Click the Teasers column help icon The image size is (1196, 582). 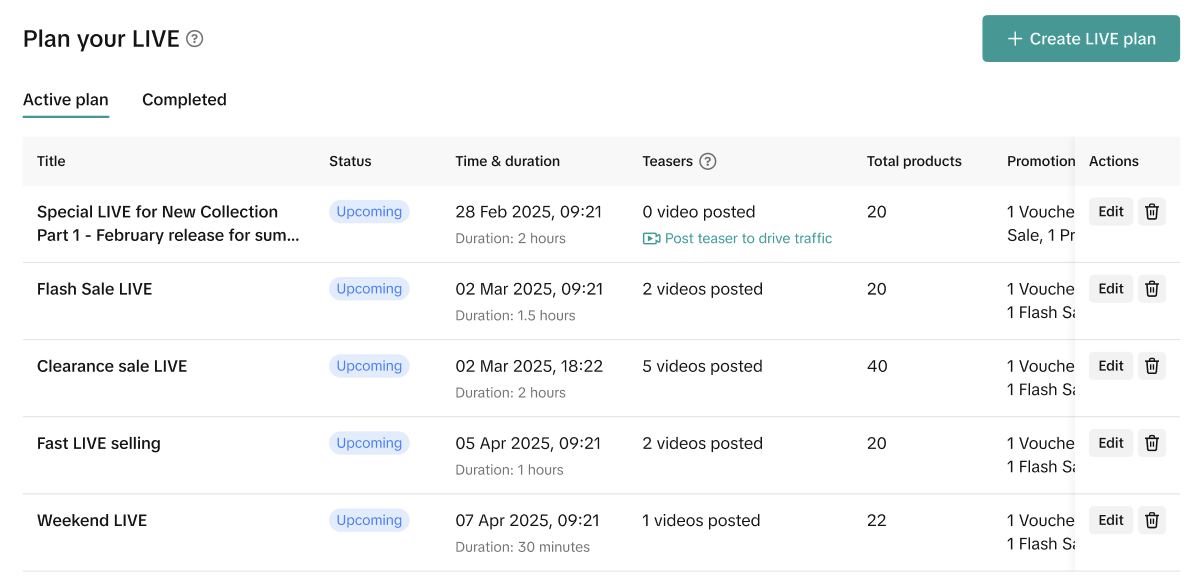pyautogui.click(x=708, y=161)
